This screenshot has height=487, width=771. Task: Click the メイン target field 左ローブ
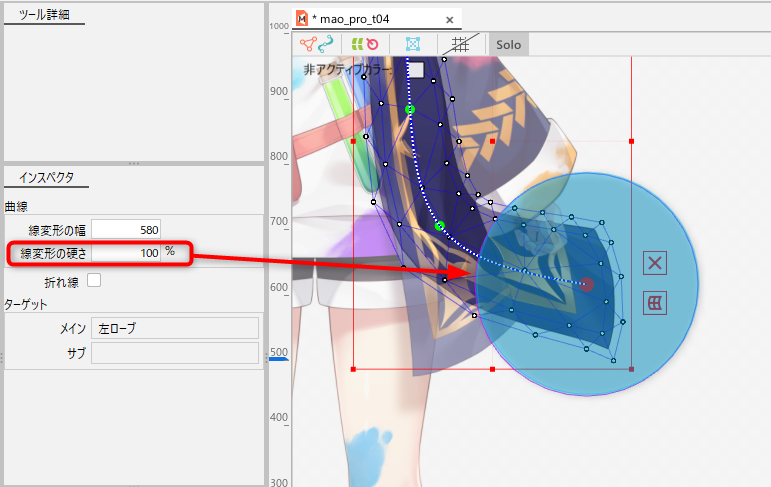[174, 328]
